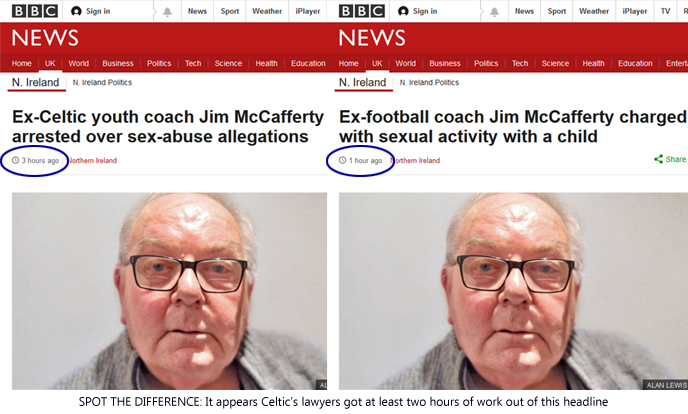The image size is (688, 414).
Task: Click the left article photo
Action: pyautogui.click(x=169, y=291)
